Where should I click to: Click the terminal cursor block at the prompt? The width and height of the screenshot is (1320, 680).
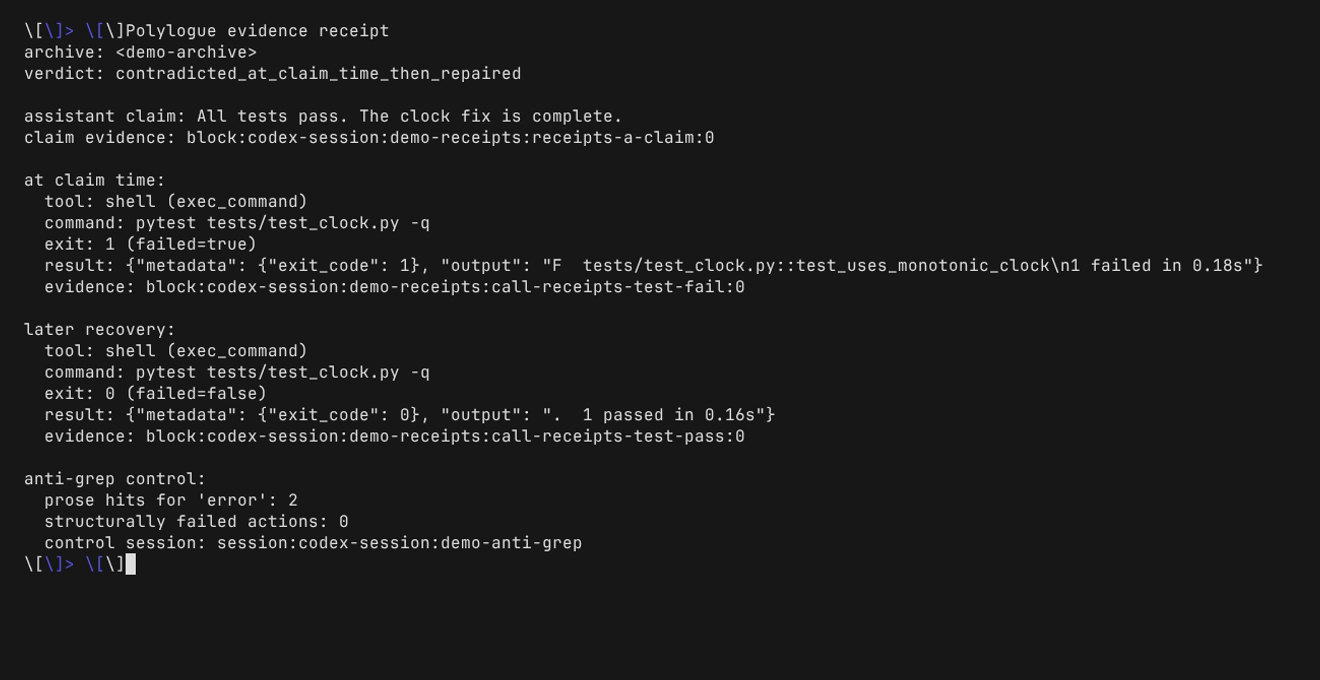click(130, 564)
